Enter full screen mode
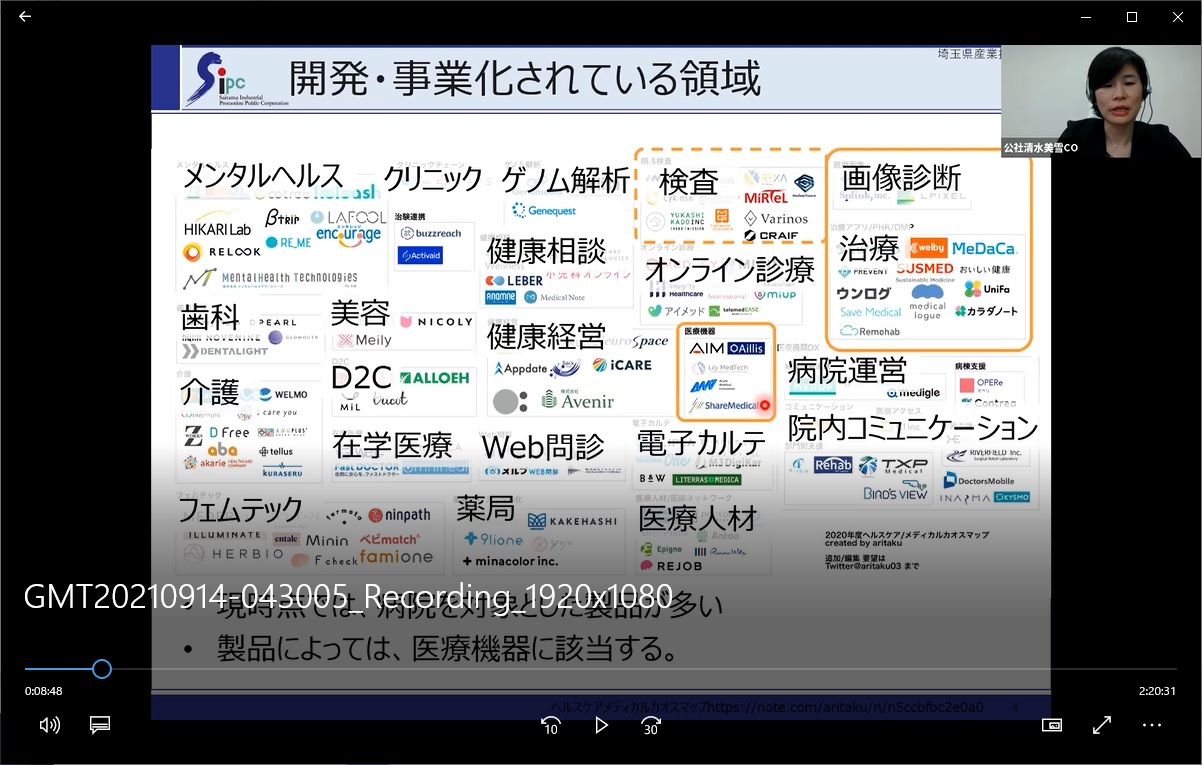Screen dimensions: 1202x765 coord(1101,725)
